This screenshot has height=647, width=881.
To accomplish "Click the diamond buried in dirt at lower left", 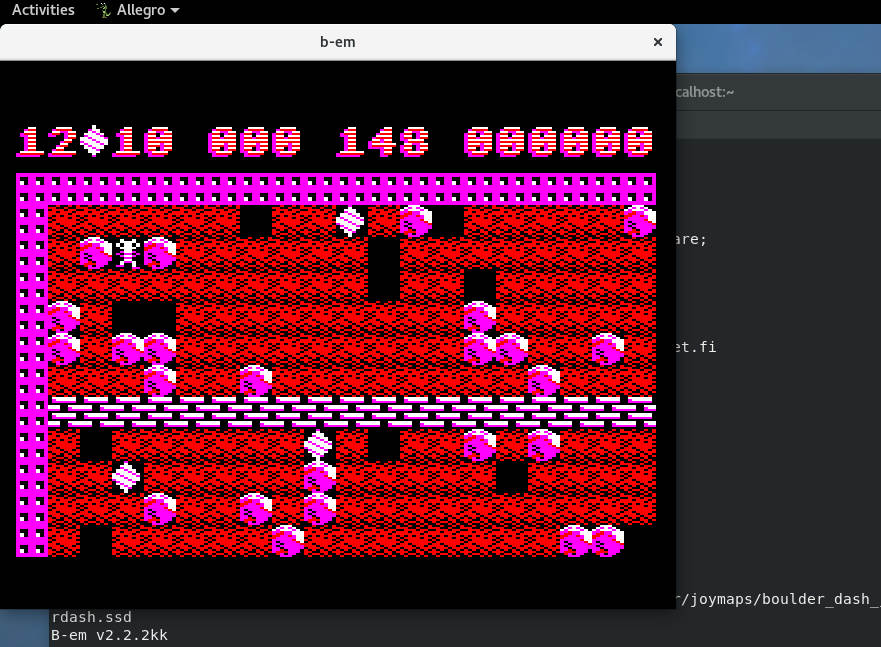I will [x=126, y=478].
